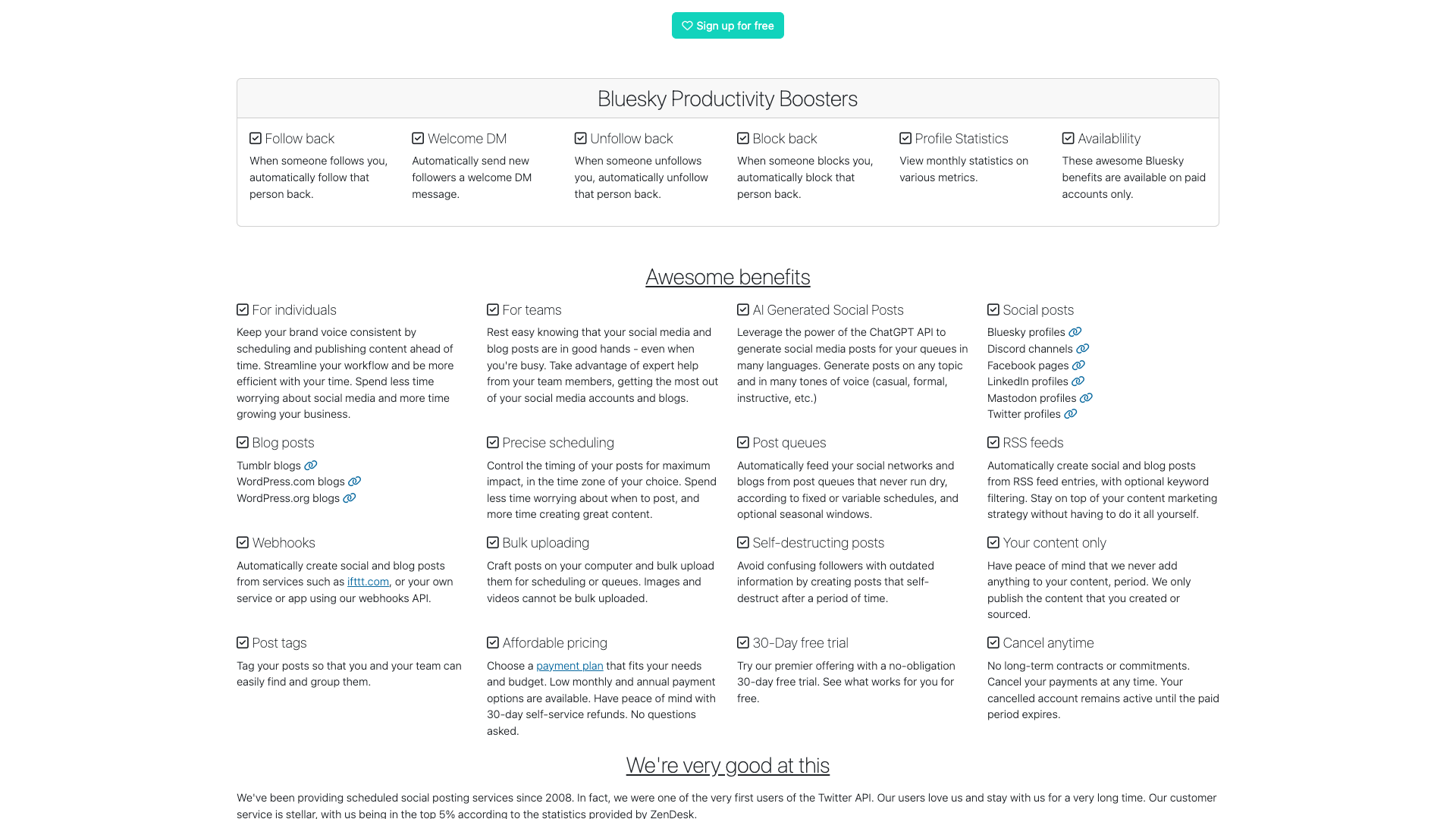Open the link icon beside WordPress.org blogs
The height and width of the screenshot is (819, 1456).
pos(349,498)
